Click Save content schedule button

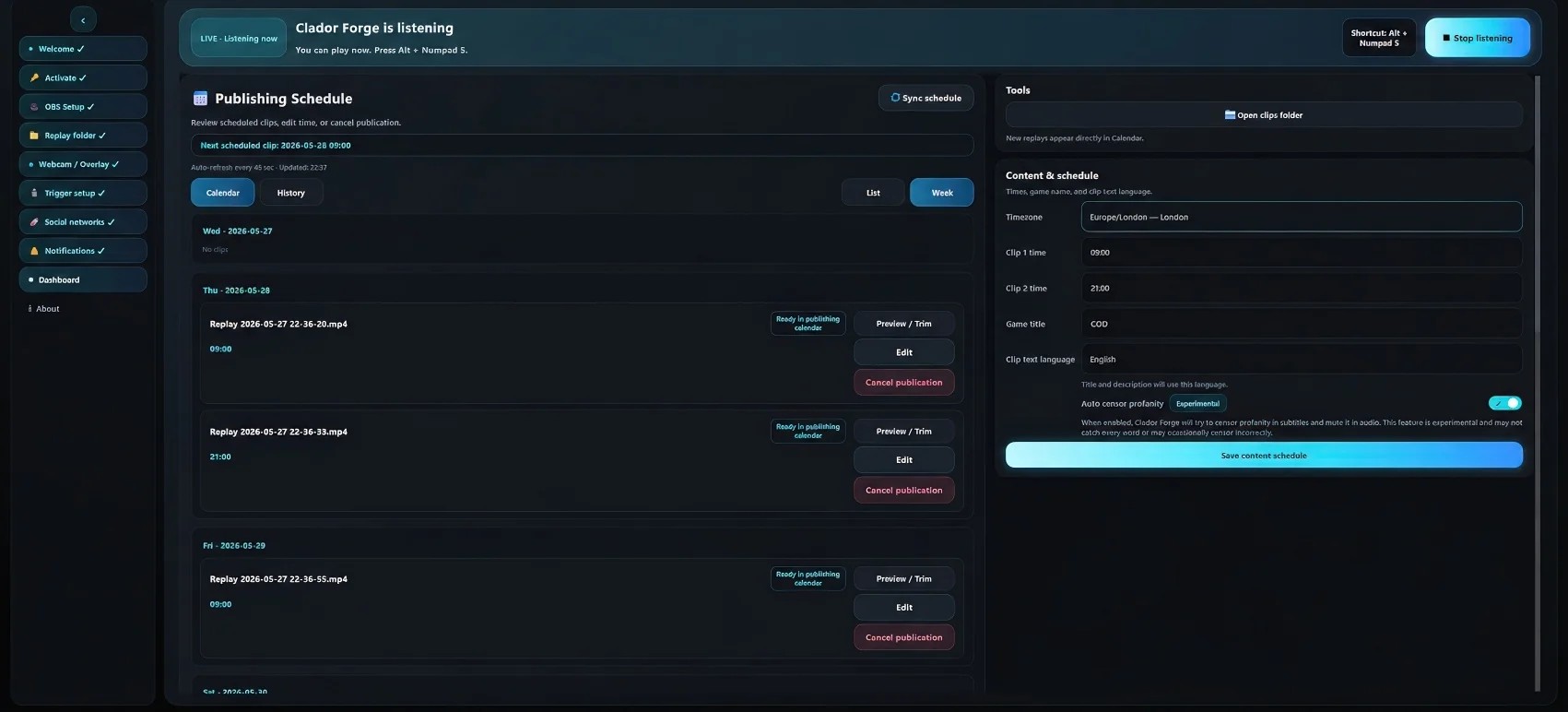point(1264,456)
